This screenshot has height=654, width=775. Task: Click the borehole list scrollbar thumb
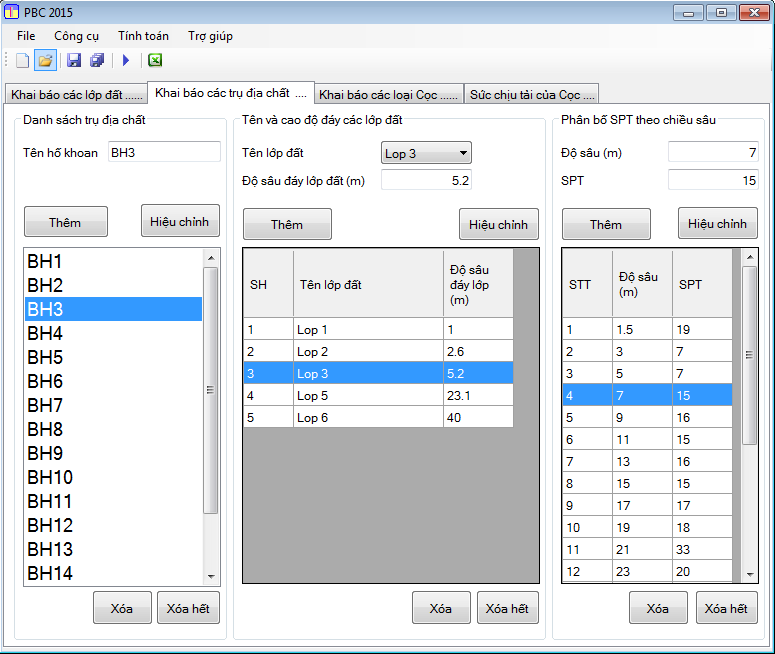211,391
